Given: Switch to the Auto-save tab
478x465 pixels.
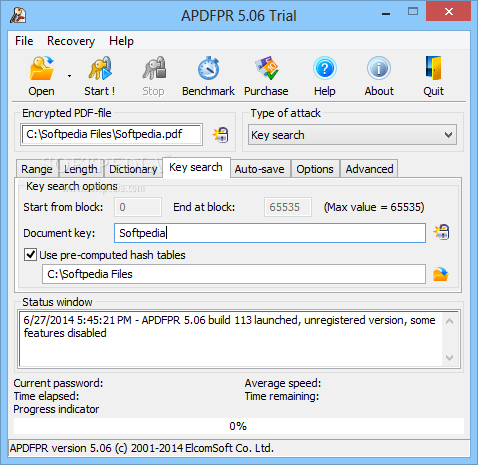Looking at the screenshot, I should click(260, 169).
